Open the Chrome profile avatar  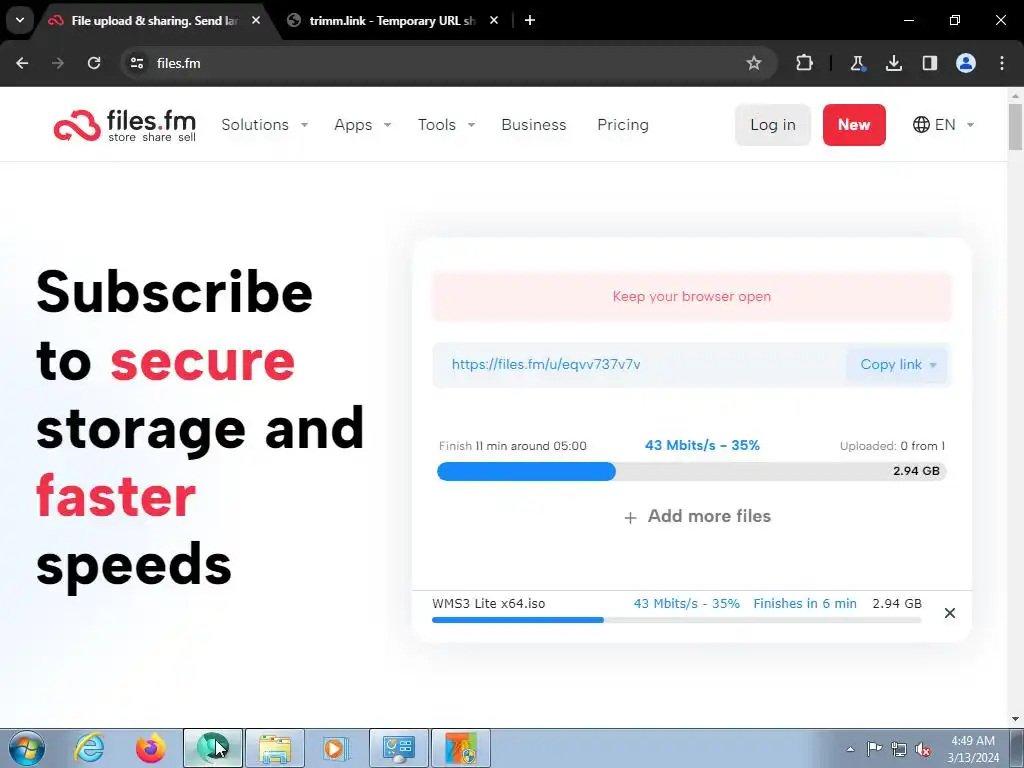(x=966, y=63)
